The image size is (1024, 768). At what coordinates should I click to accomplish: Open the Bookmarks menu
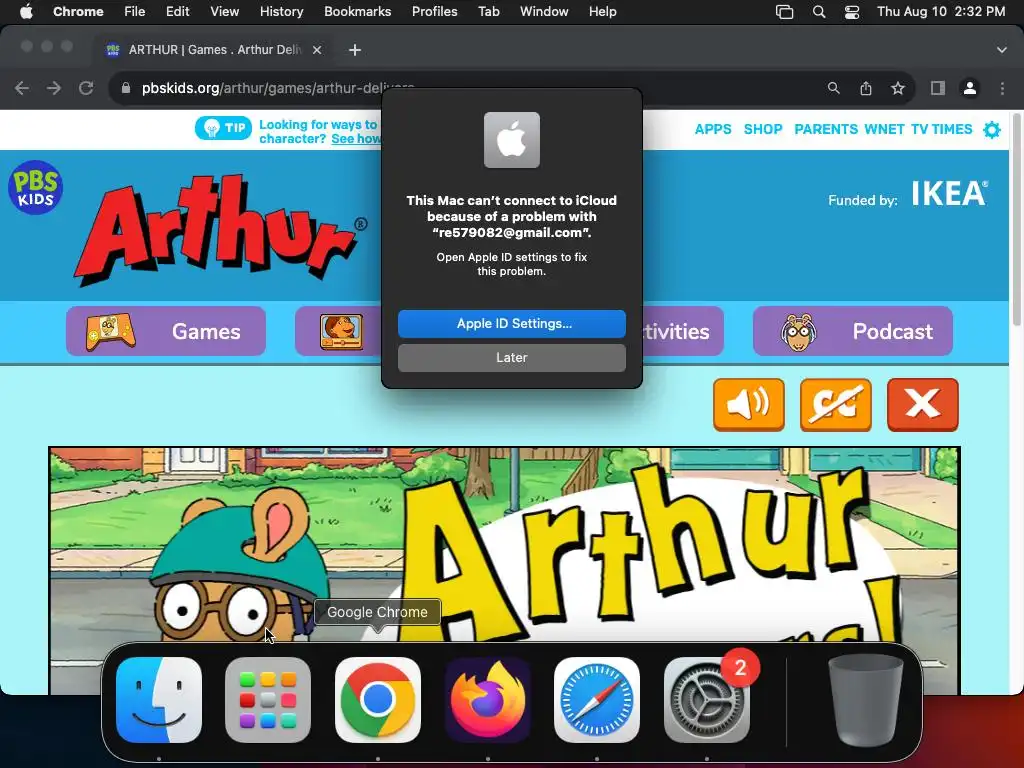tap(357, 11)
